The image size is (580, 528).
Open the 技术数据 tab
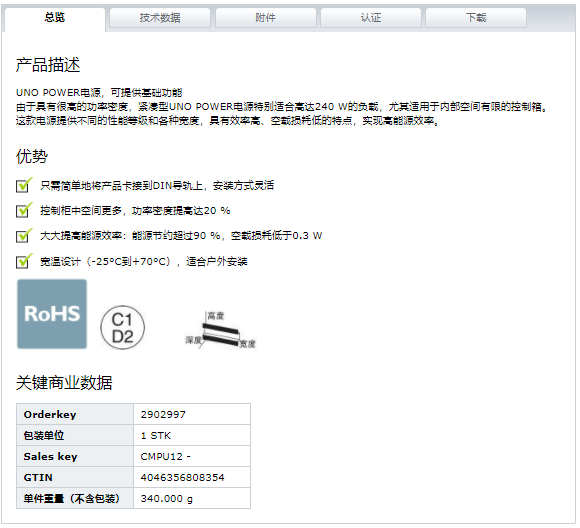pyautogui.click(x=160, y=18)
